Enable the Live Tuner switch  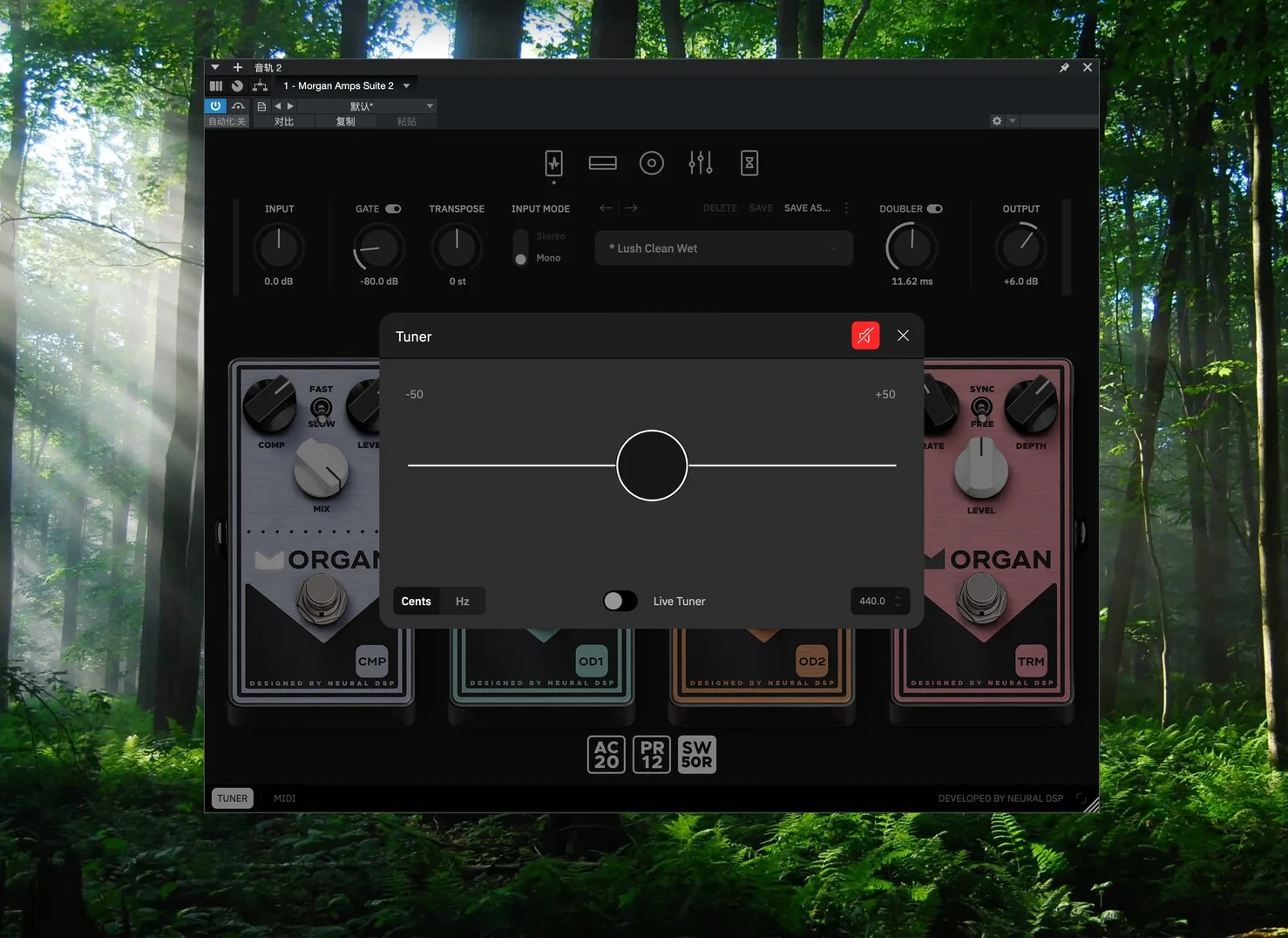620,602
